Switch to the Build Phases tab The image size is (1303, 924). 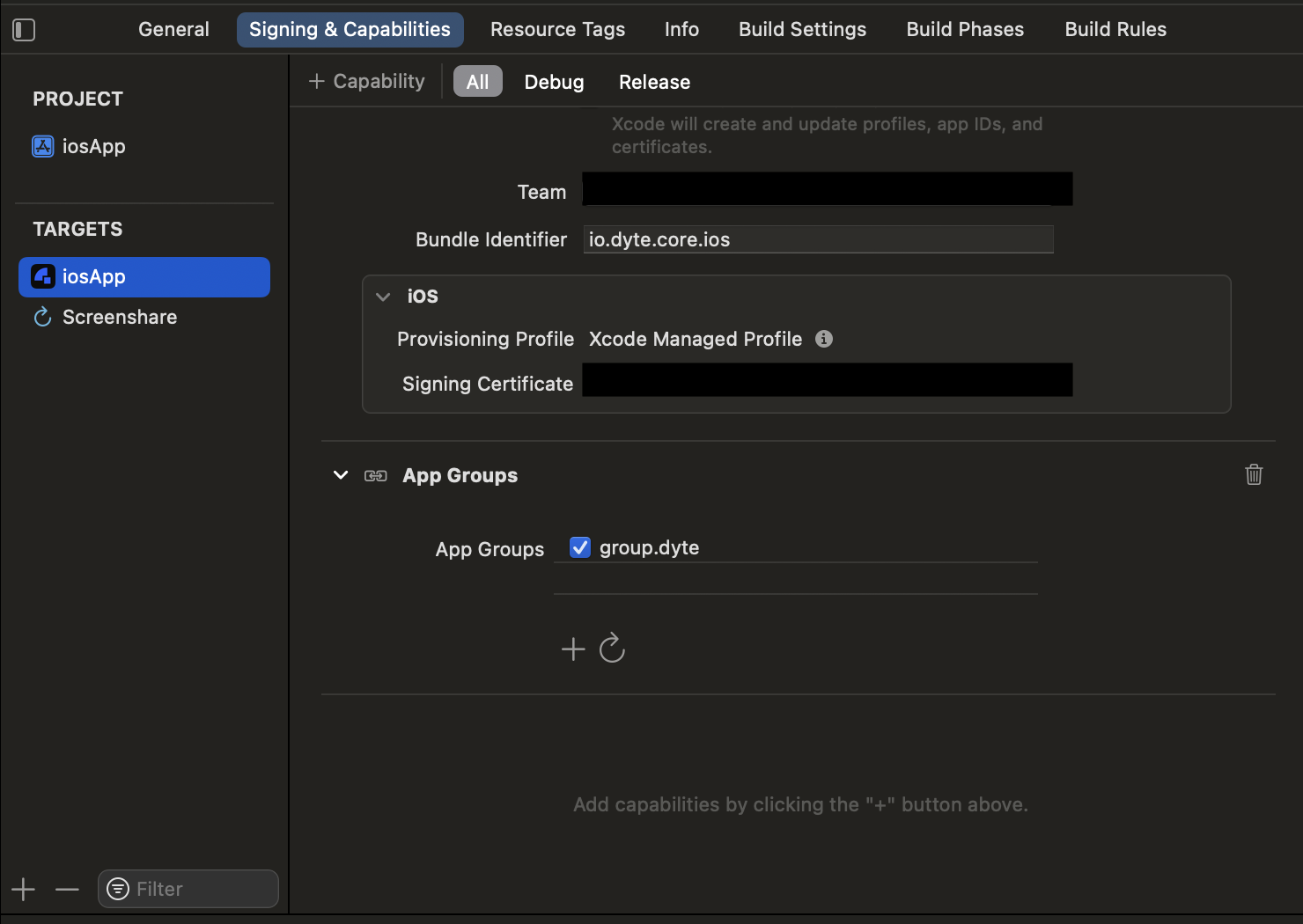(x=964, y=29)
